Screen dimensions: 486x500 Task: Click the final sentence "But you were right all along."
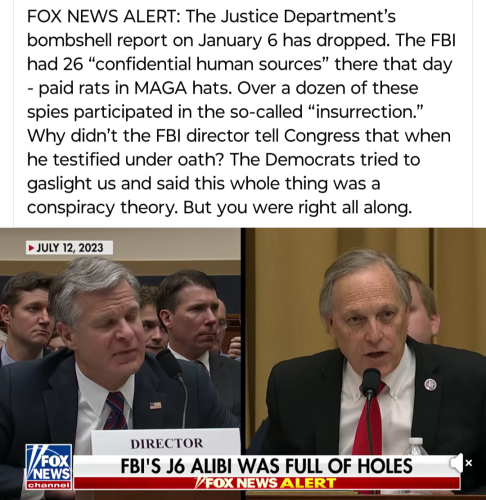pos(298,207)
